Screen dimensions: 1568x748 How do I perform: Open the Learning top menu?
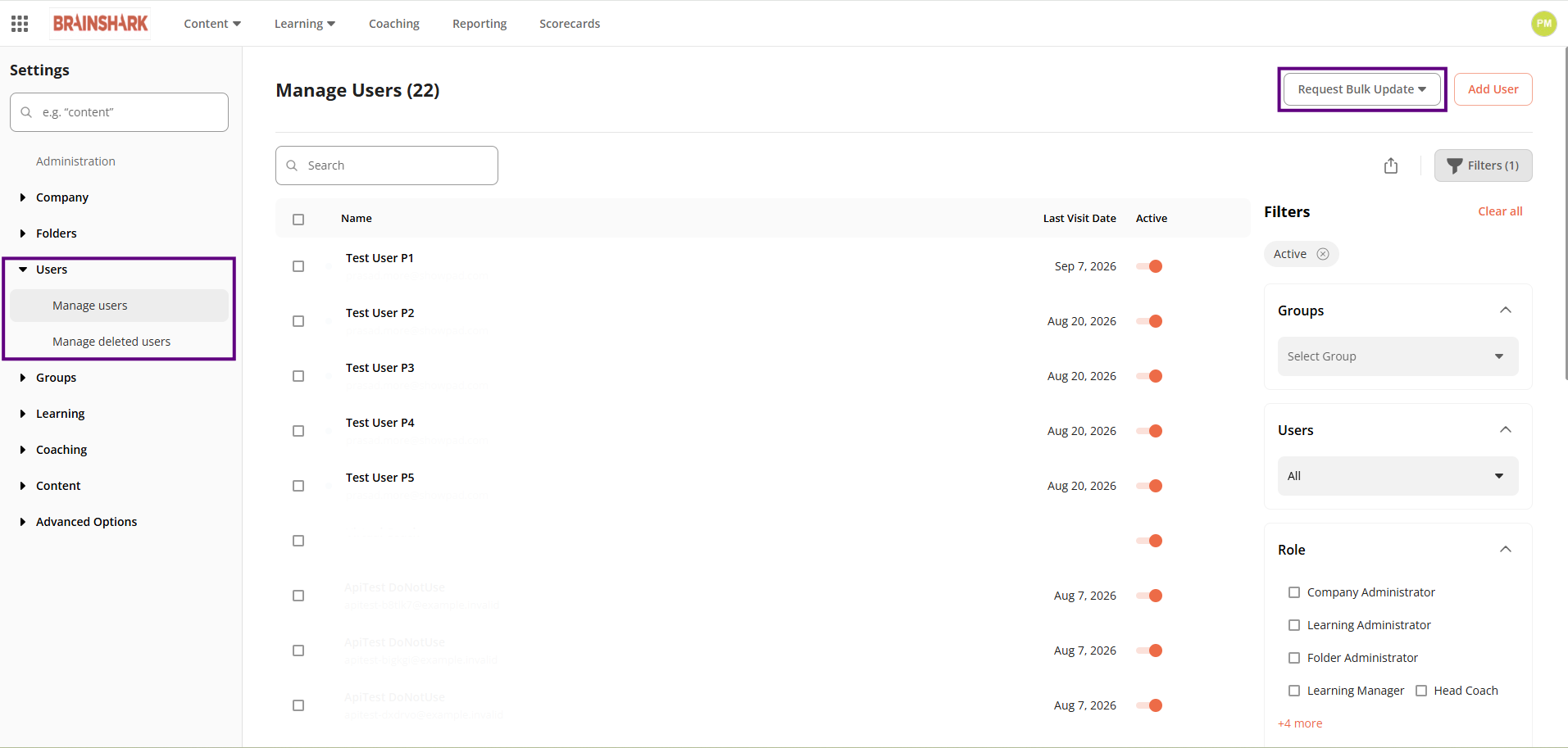(x=305, y=24)
